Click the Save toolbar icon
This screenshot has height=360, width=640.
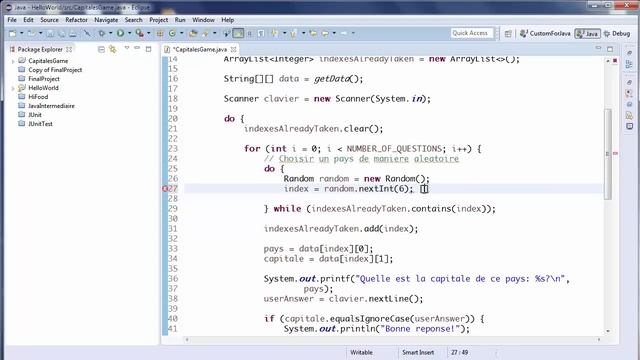tap(50, 33)
